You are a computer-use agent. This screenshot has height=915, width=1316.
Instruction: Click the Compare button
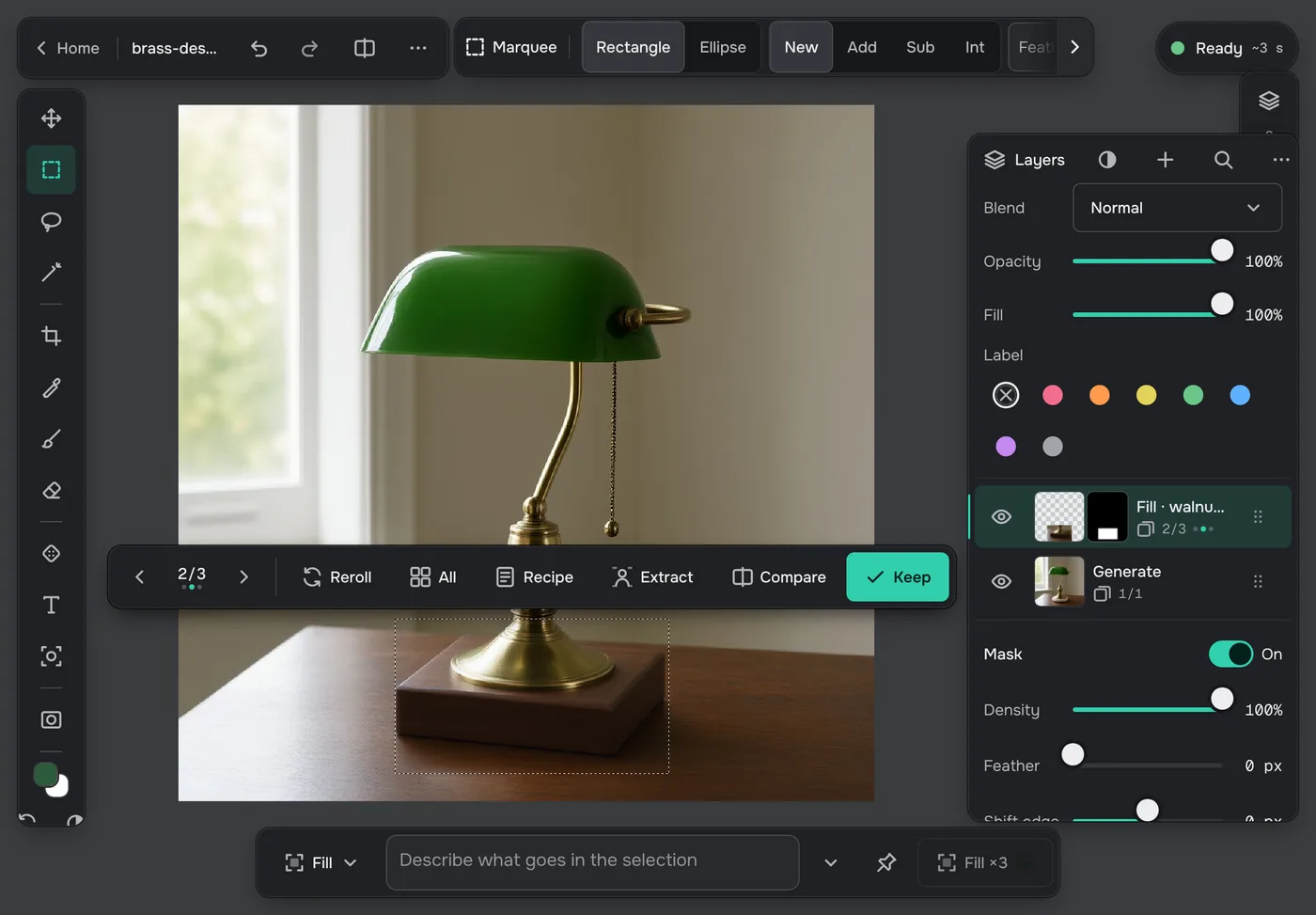point(779,576)
